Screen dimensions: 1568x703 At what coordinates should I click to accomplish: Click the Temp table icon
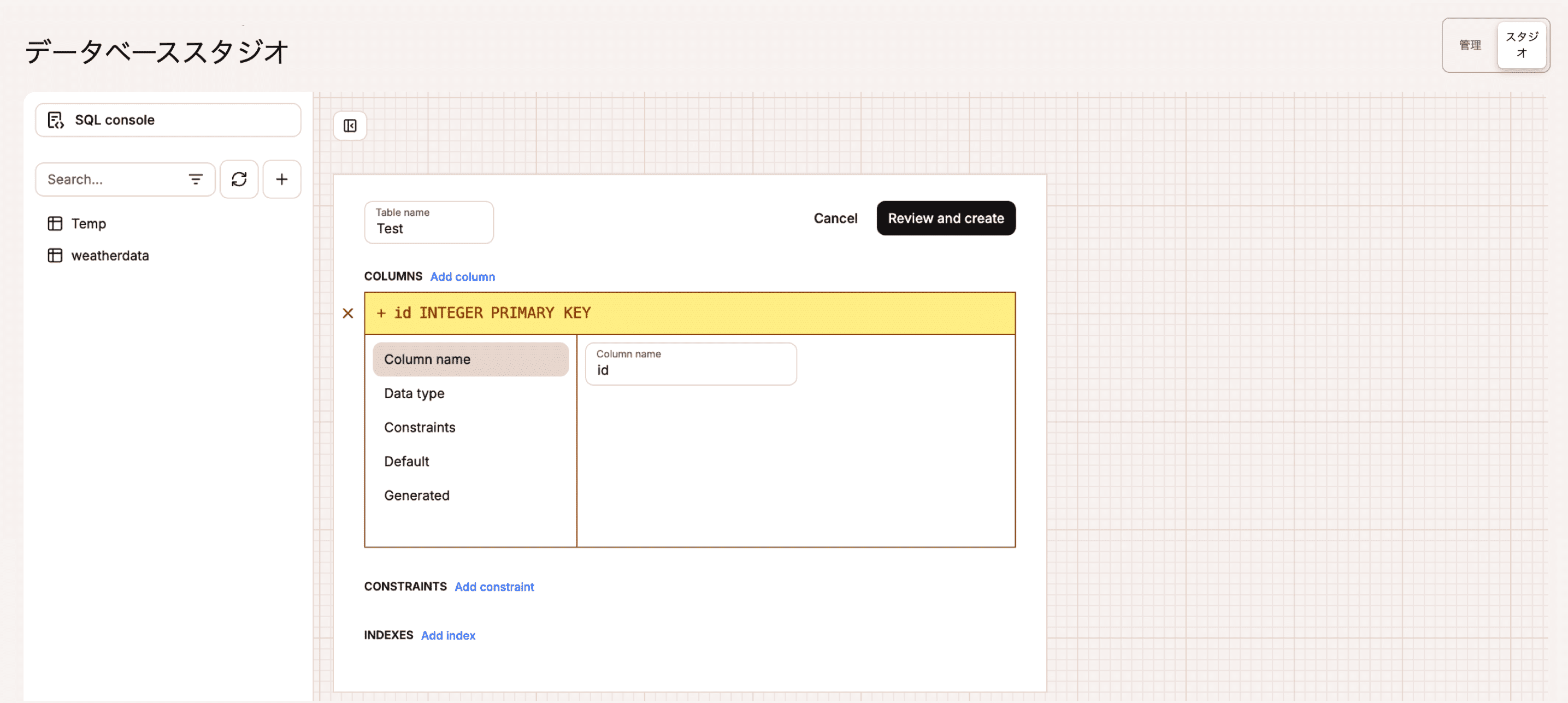(x=55, y=223)
